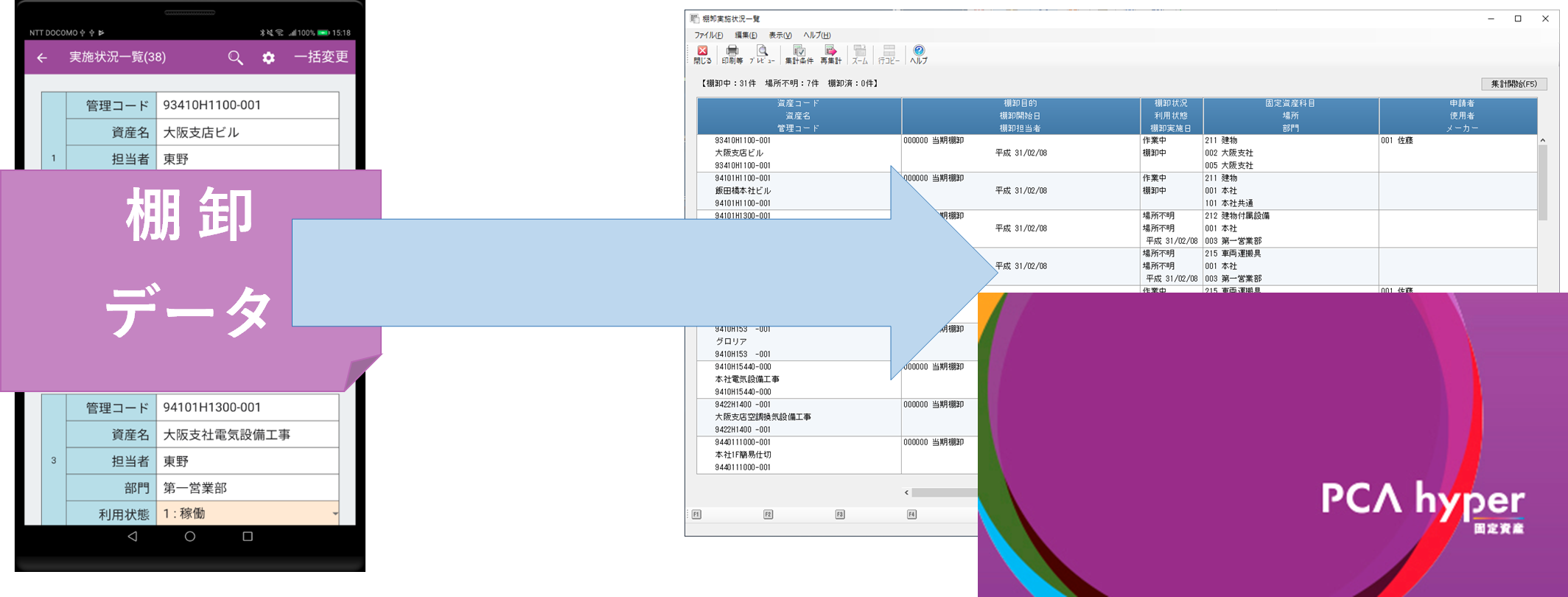Click the 行コピー row copy icon
This screenshot has height=597, width=1568.
click(889, 55)
